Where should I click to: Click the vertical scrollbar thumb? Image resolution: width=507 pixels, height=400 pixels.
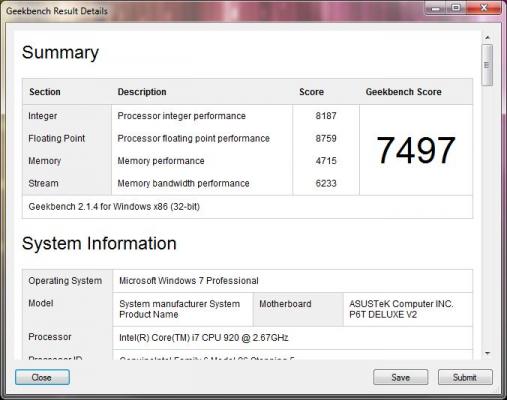pos(487,65)
